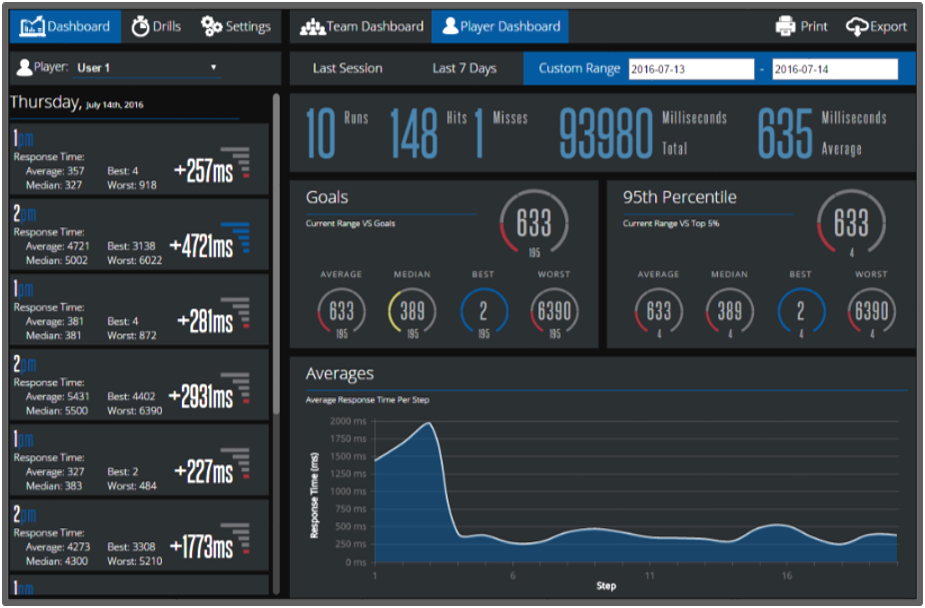Image resolution: width=925 pixels, height=608 pixels.
Task: Select the Custom Range option
Action: pos(579,68)
